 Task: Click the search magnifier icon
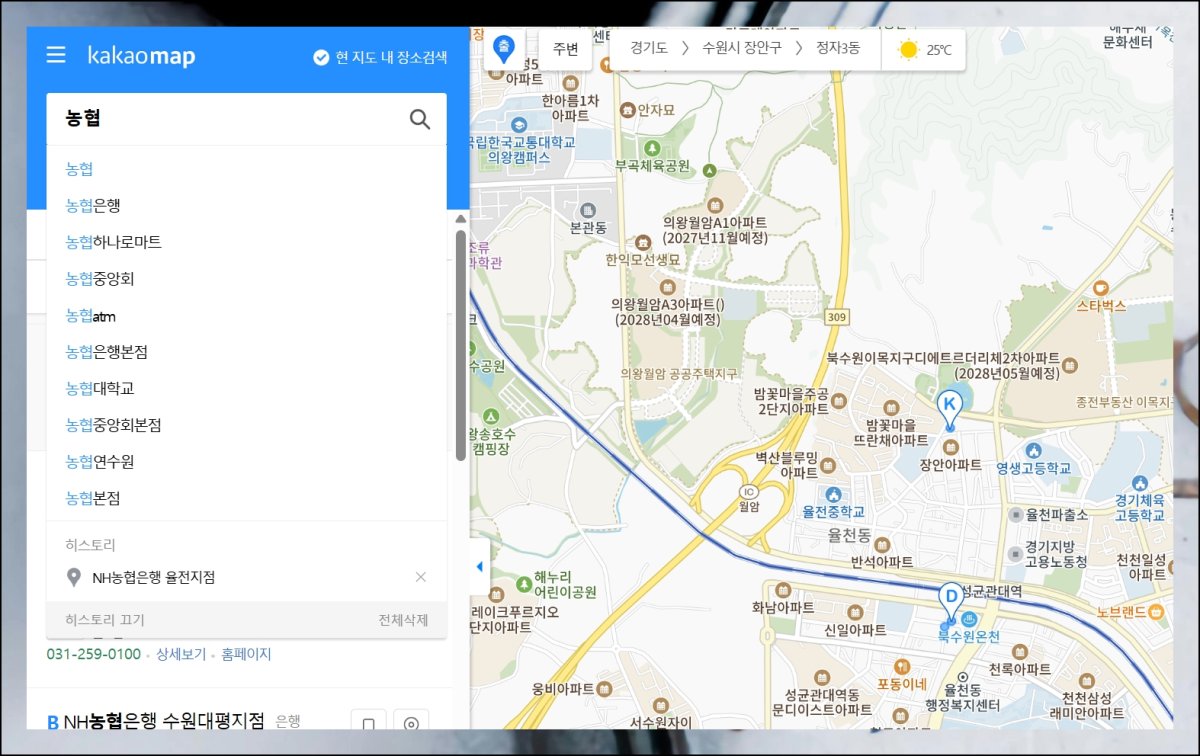(420, 119)
